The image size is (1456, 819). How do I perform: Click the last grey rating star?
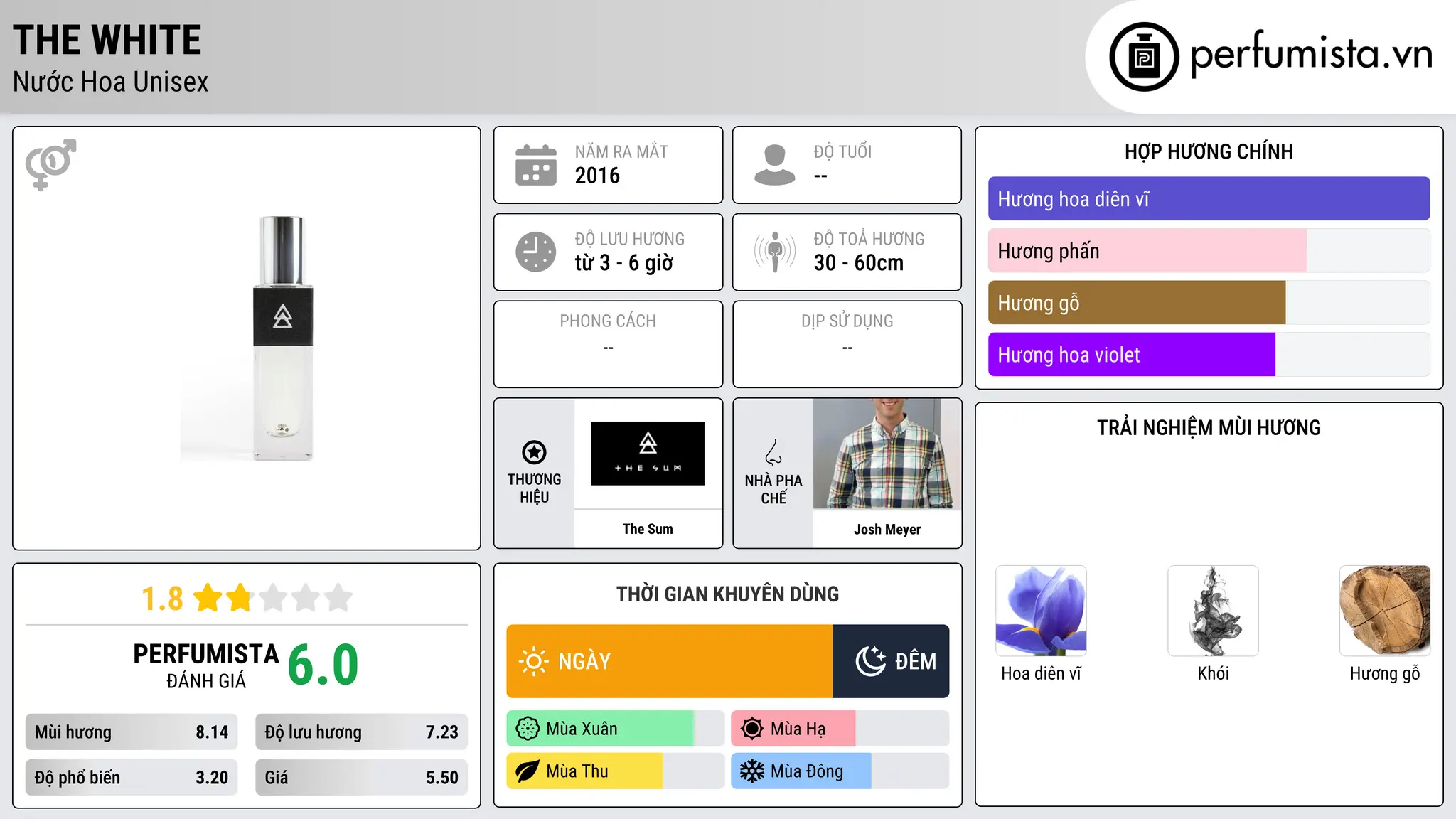tap(338, 598)
